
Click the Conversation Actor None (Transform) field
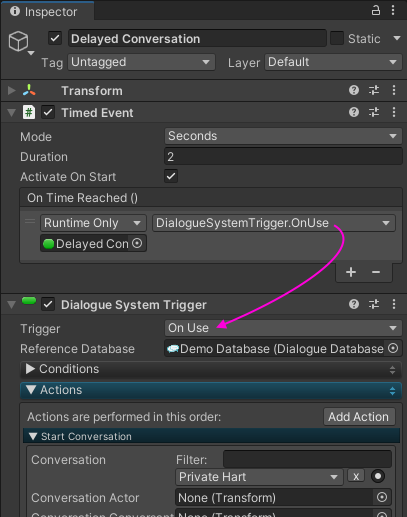click(283, 497)
